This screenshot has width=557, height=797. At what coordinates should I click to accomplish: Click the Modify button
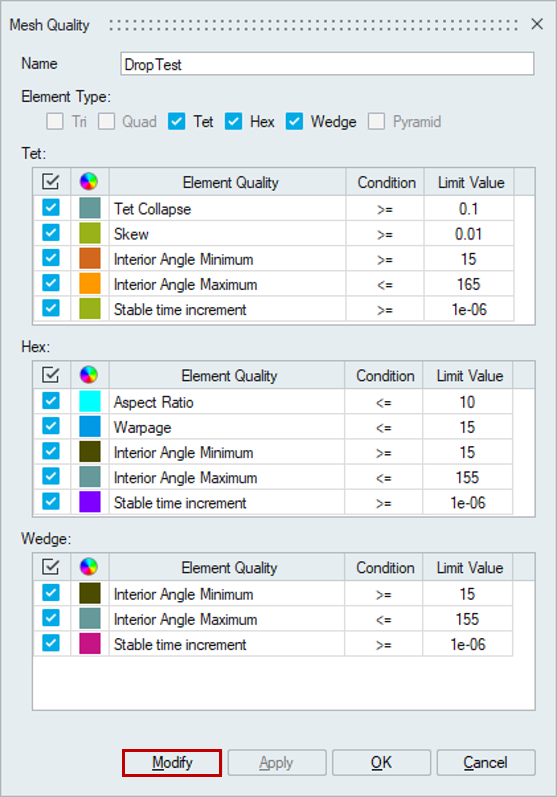172,762
